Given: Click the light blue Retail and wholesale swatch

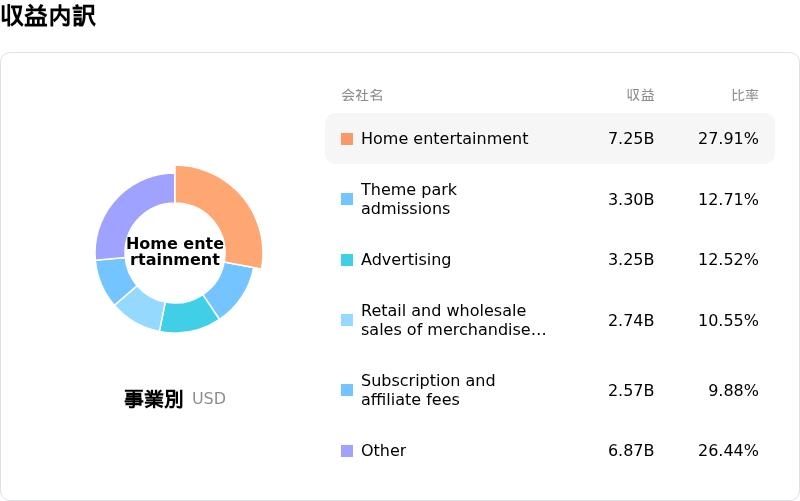Looking at the screenshot, I should [x=347, y=320].
